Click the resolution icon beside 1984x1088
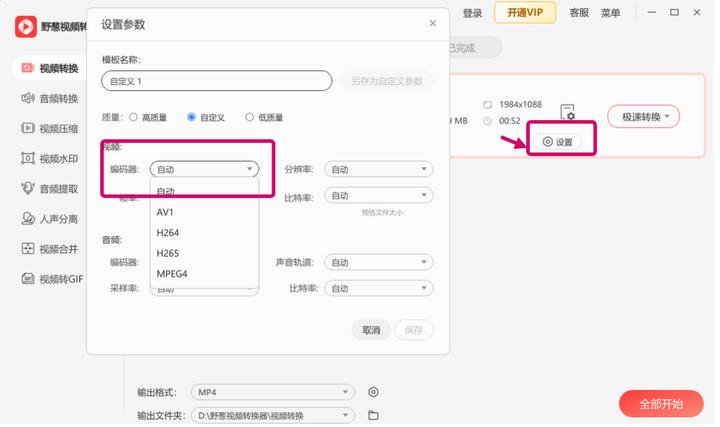Image resolution: width=720 pixels, height=427 pixels. tap(488, 105)
